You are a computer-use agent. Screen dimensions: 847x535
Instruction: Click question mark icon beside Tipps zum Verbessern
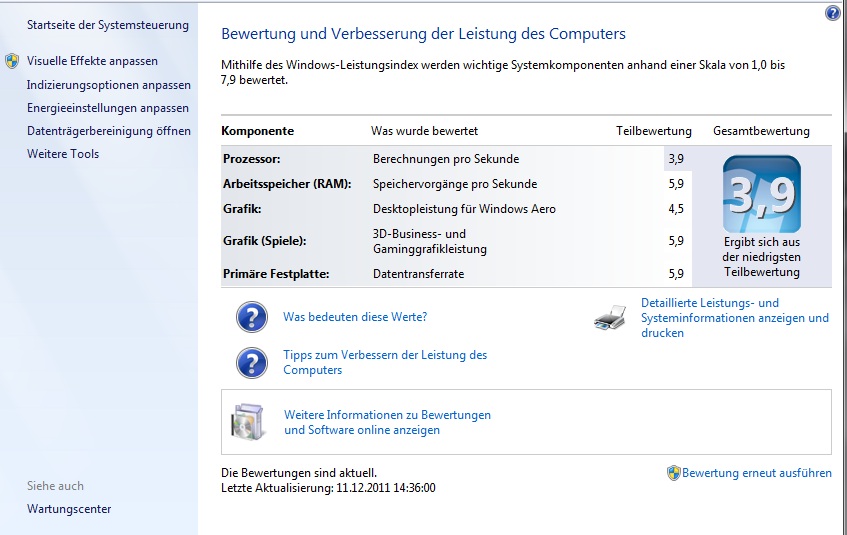pos(252,363)
